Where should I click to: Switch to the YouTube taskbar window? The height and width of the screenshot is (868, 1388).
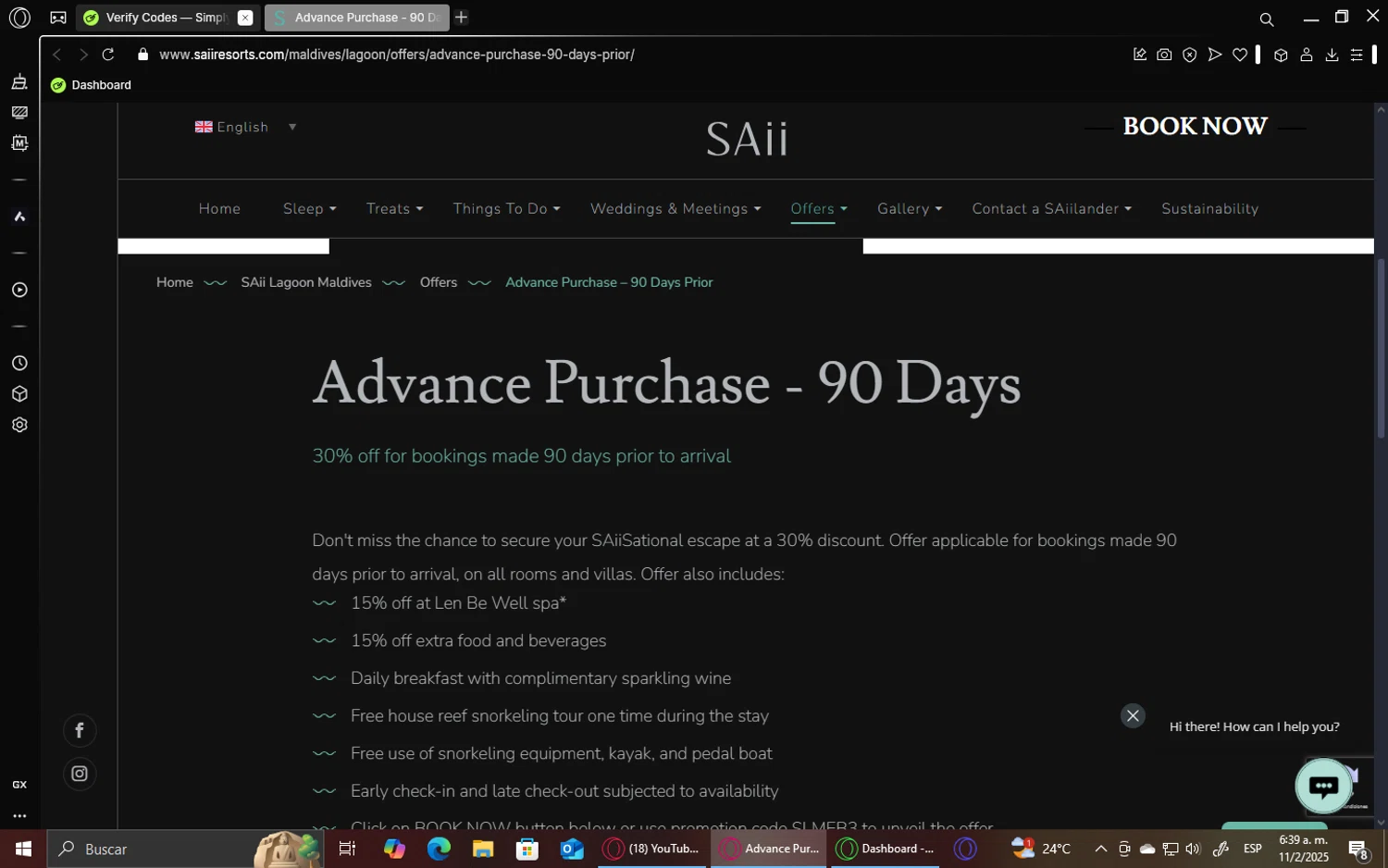click(652, 849)
